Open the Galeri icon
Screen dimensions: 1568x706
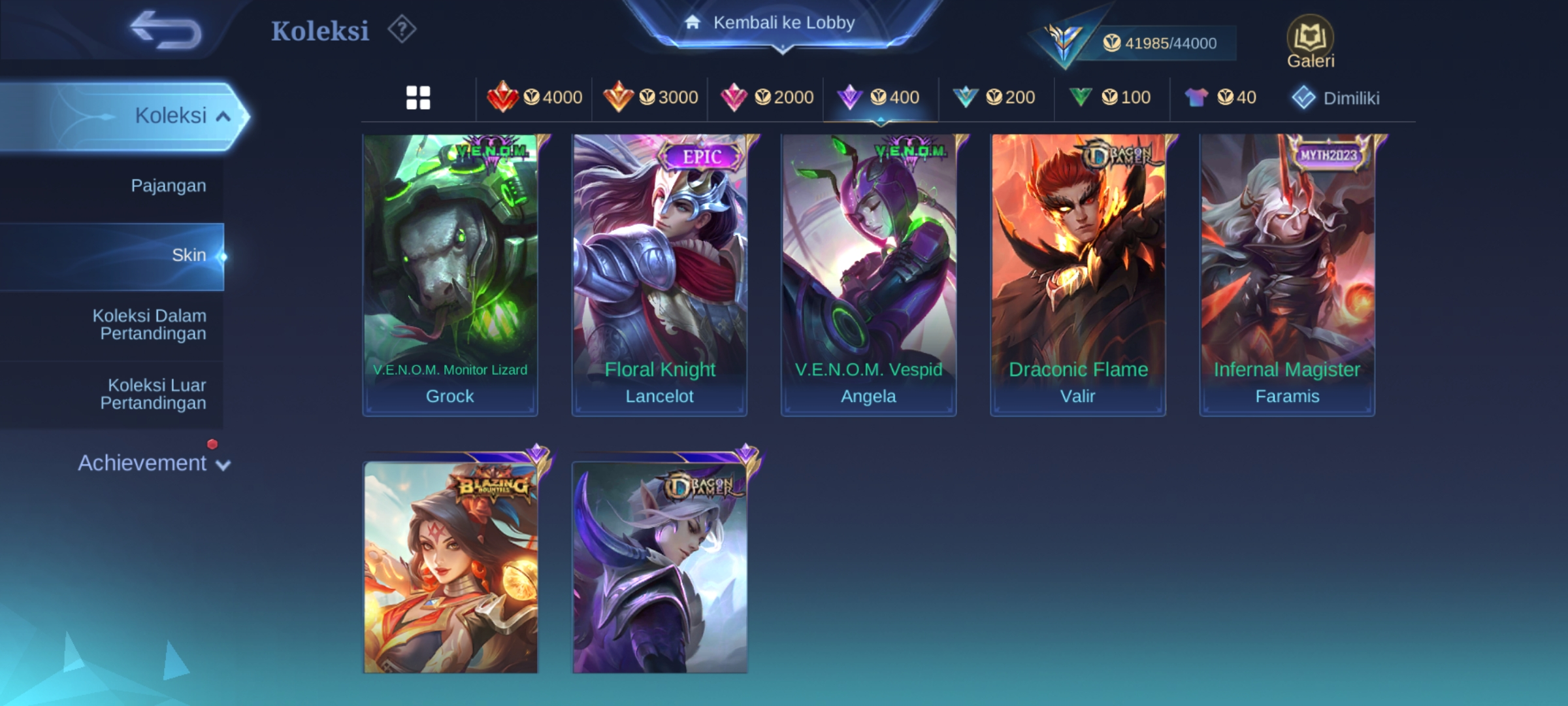1310,42
